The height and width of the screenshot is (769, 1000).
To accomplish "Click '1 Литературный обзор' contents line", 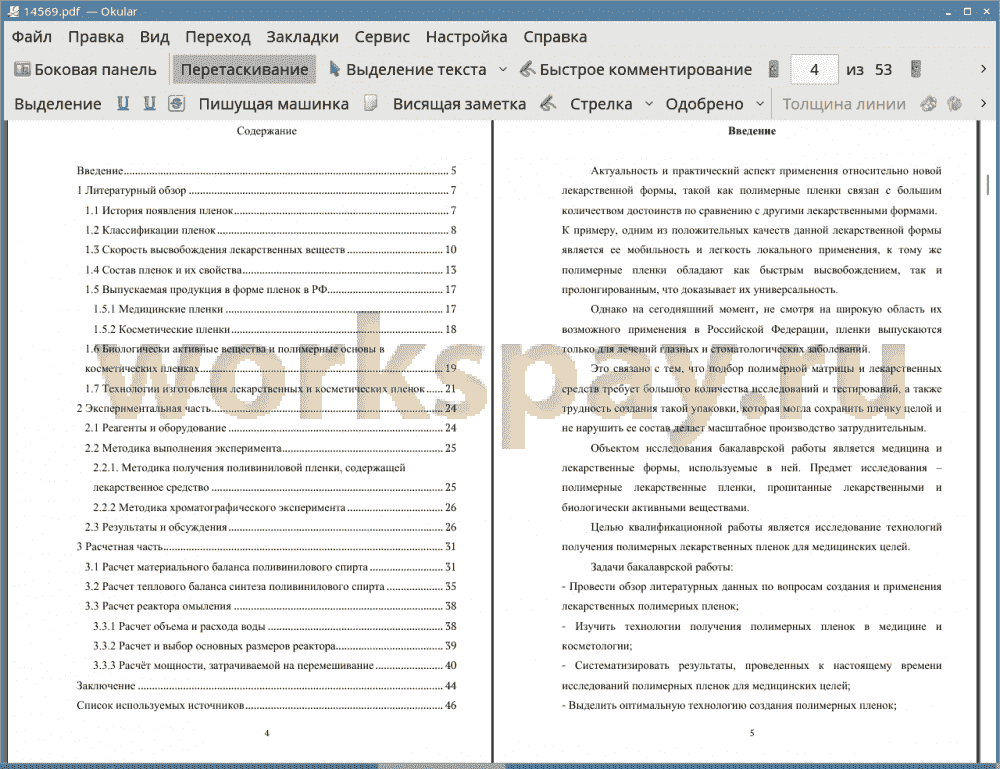I will (267, 190).
